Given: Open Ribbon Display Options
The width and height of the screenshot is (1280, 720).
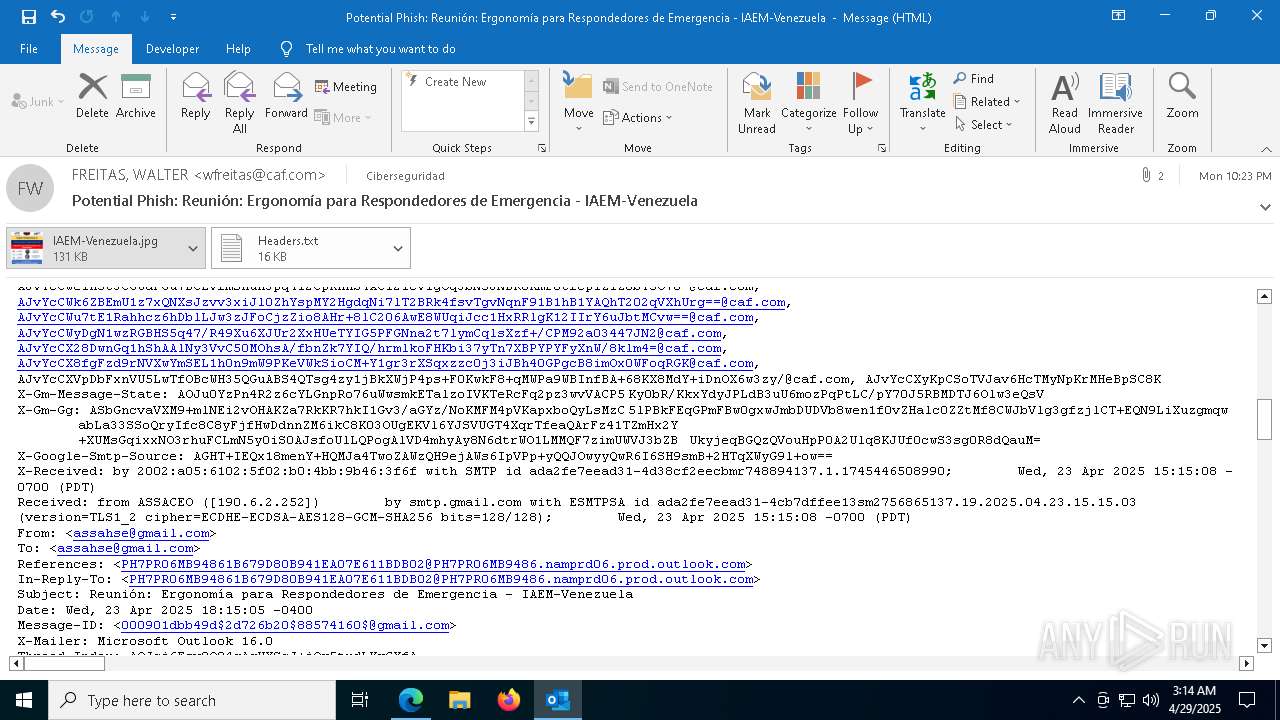Looking at the screenshot, I should click(x=1118, y=16).
